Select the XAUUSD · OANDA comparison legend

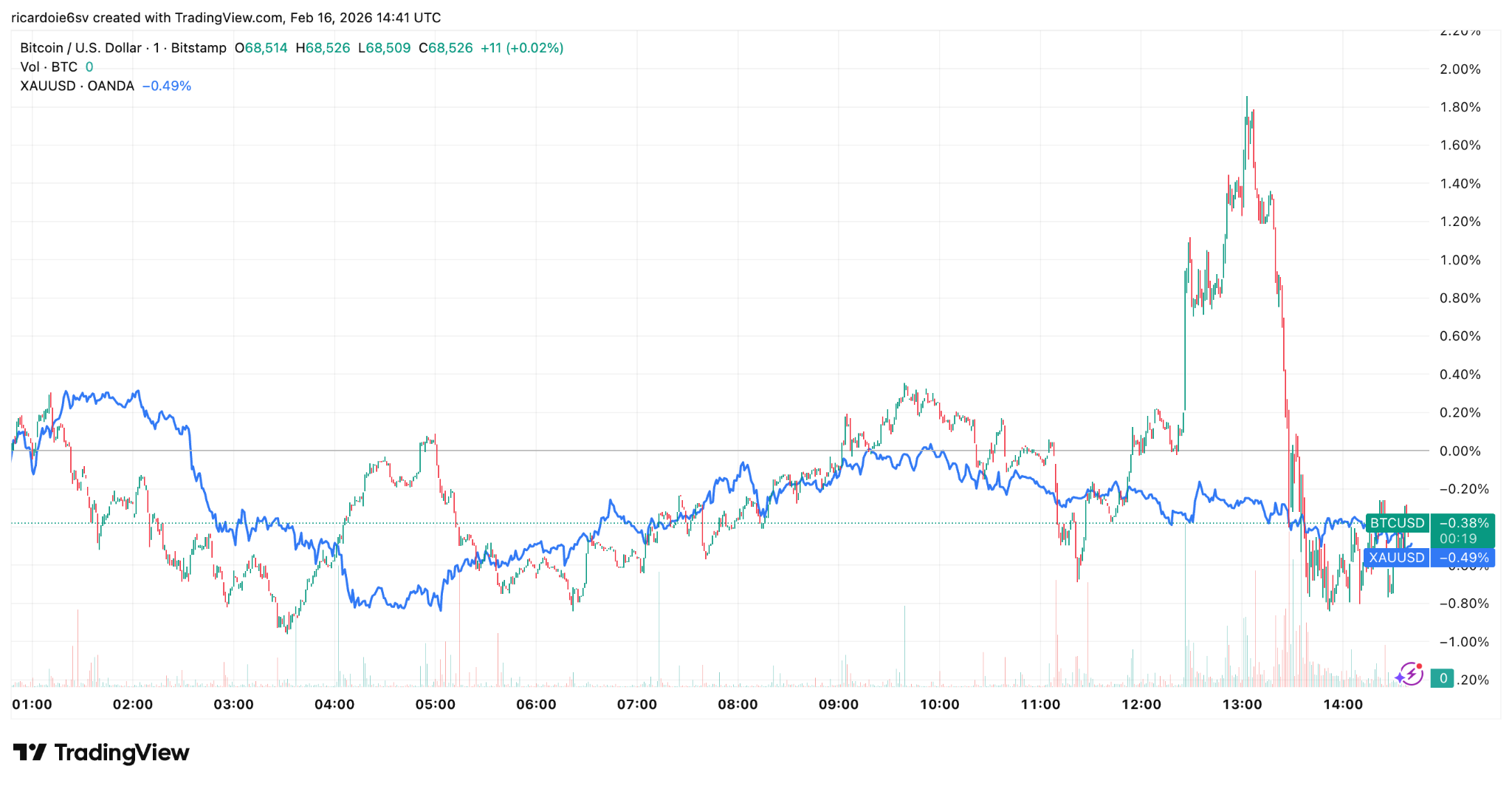pyautogui.click(x=77, y=86)
